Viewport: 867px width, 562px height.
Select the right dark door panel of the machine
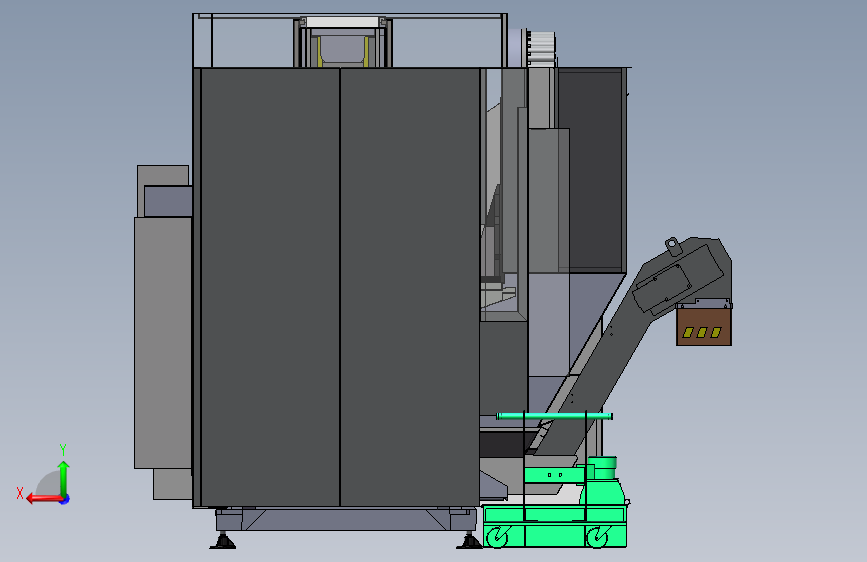tap(410, 287)
